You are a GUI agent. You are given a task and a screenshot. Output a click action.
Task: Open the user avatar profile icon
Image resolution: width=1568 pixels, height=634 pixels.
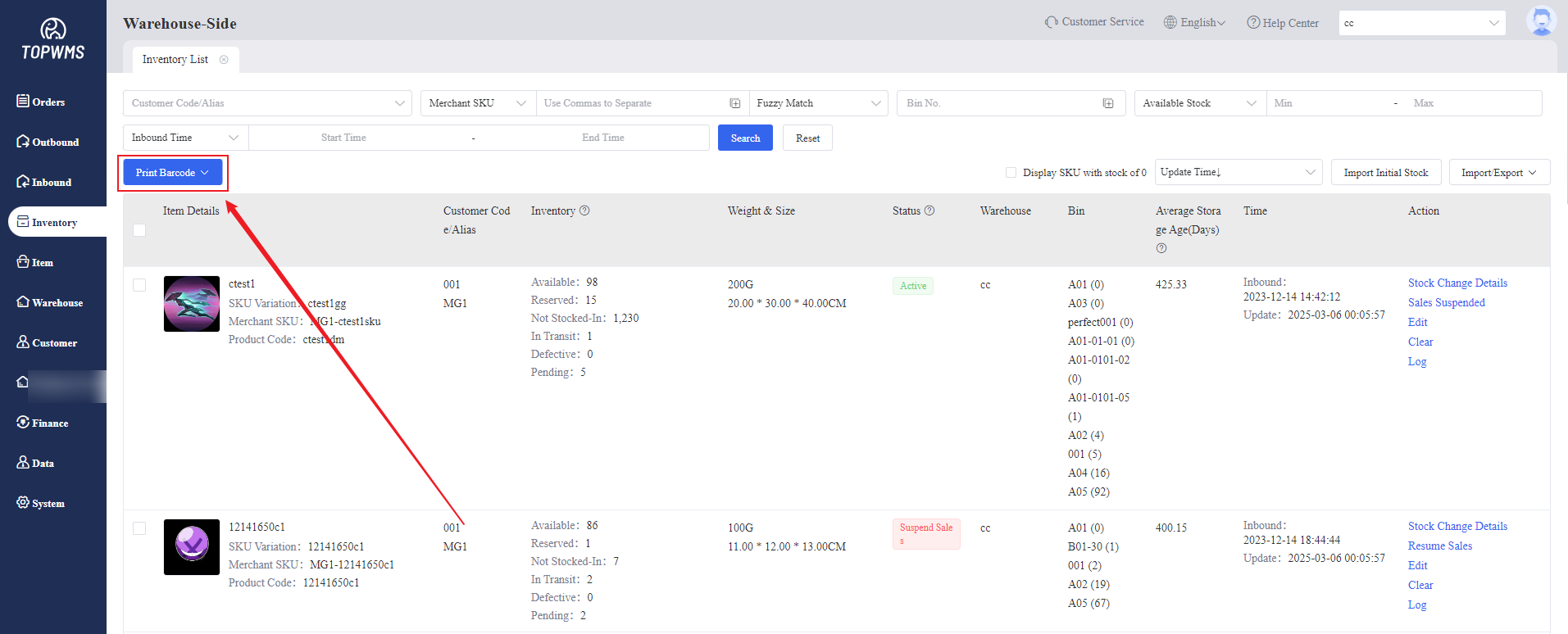pos(1541,22)
